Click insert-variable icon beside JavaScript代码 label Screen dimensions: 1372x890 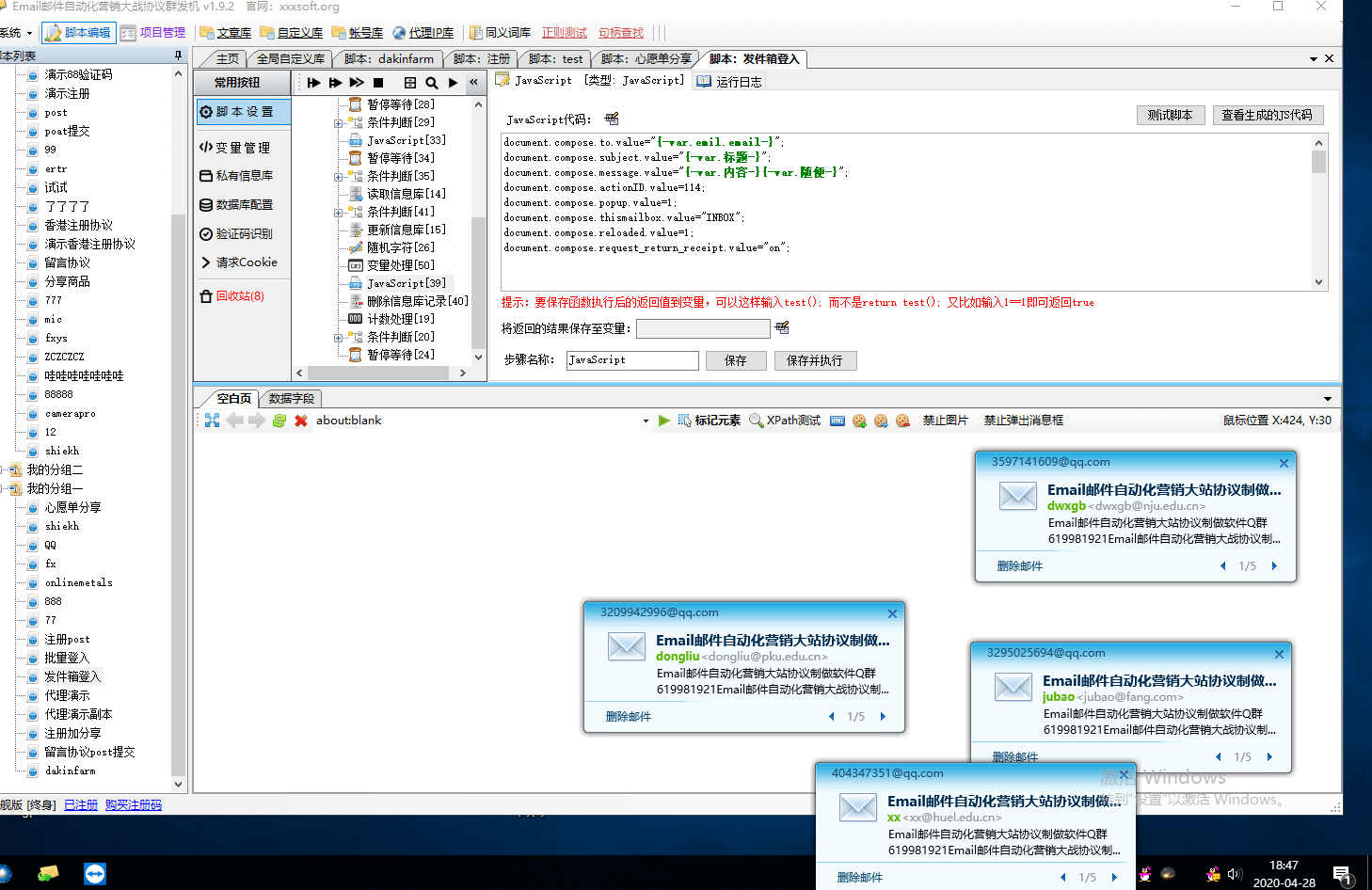click(x=612, y=119)
